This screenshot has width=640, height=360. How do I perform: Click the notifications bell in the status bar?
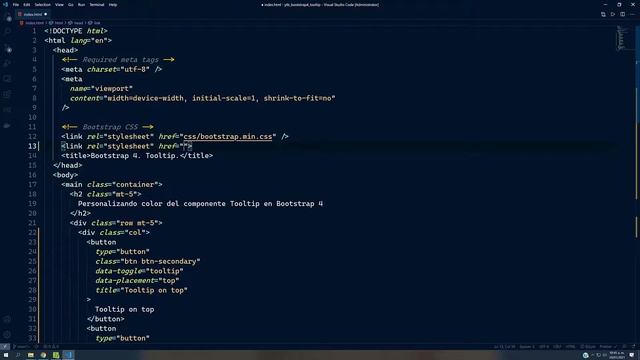[633, 347]
